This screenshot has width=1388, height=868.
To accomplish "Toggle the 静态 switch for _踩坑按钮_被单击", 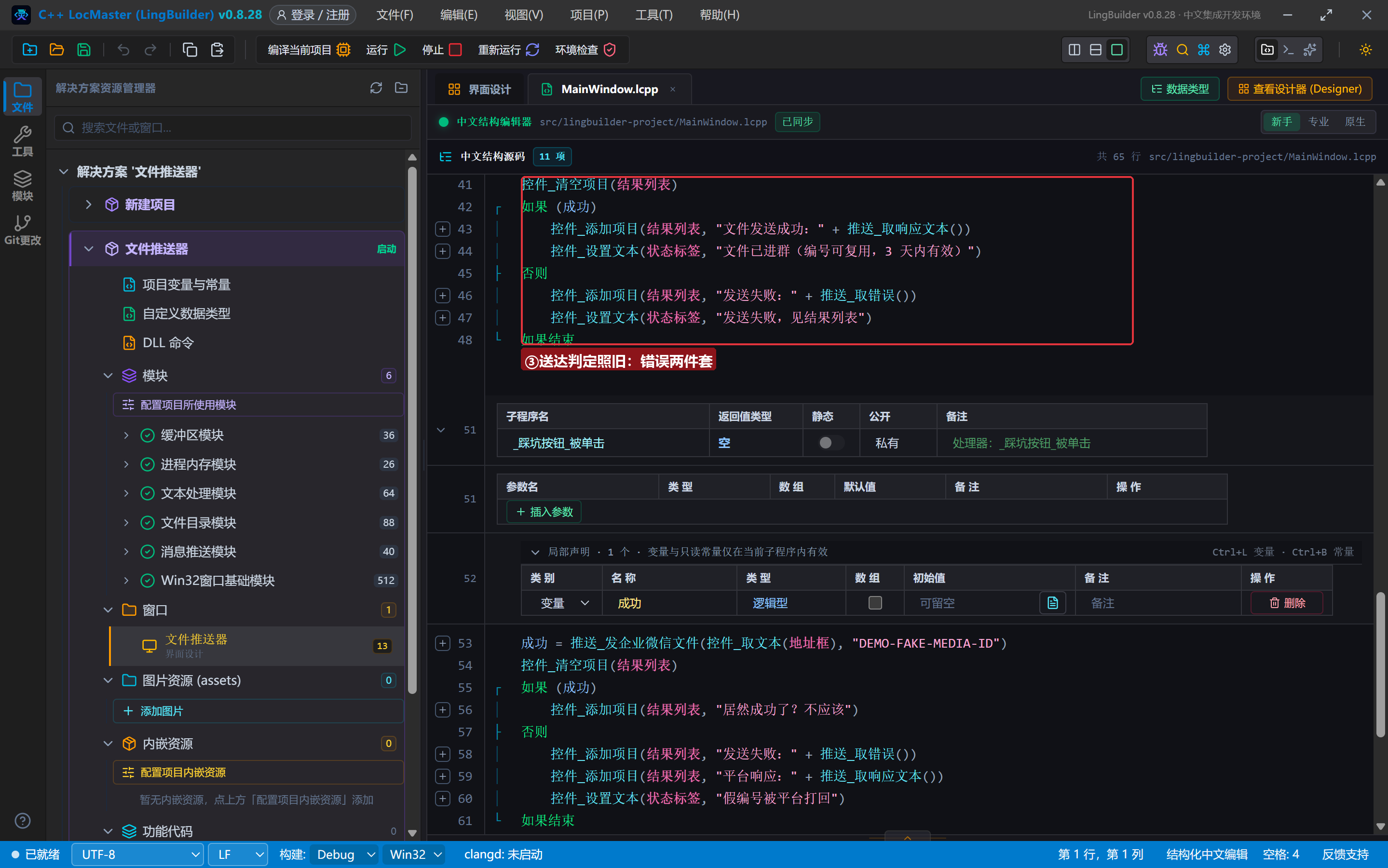I will [x=830, y=443].
